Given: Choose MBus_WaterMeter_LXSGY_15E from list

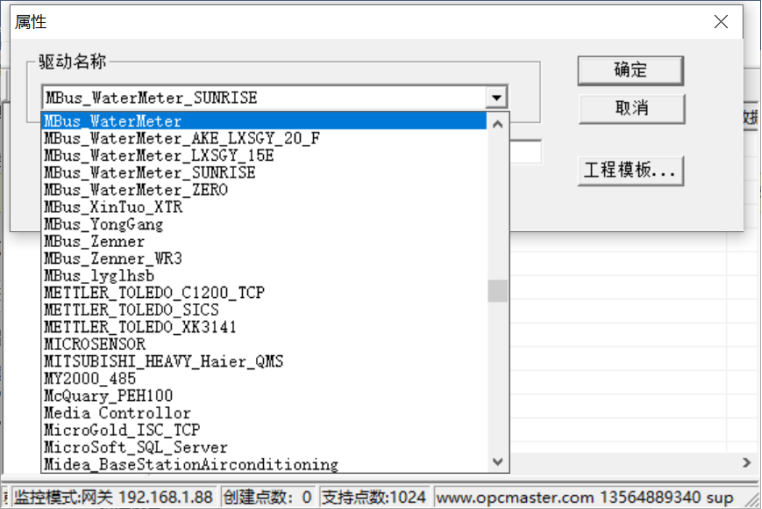Looking at the screenshot, I should 264,156.
